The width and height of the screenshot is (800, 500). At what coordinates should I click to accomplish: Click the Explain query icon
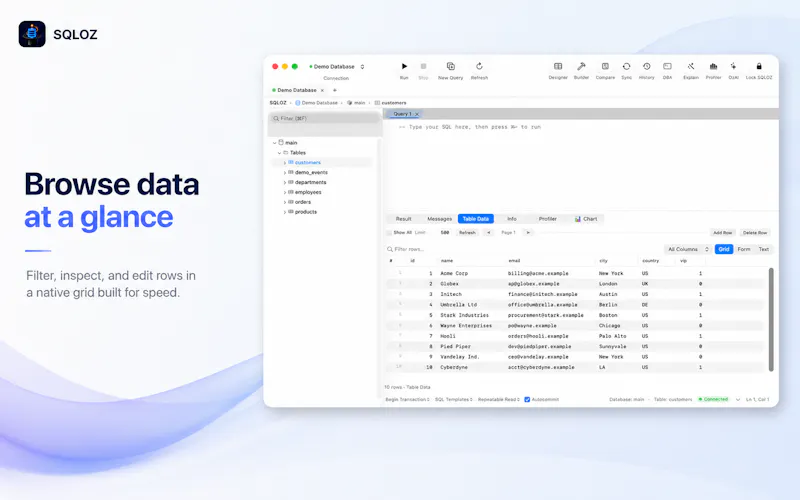point(691,66)
